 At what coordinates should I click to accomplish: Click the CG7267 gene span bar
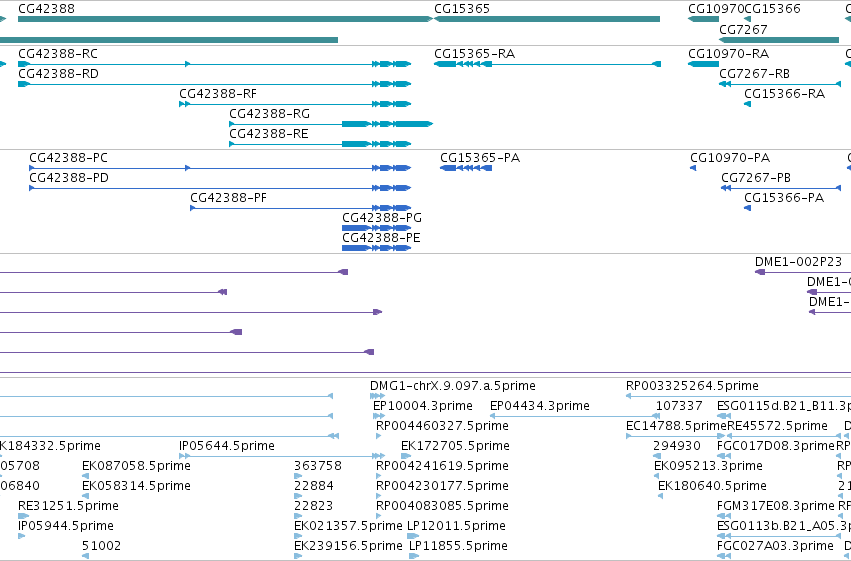(779, 40)
